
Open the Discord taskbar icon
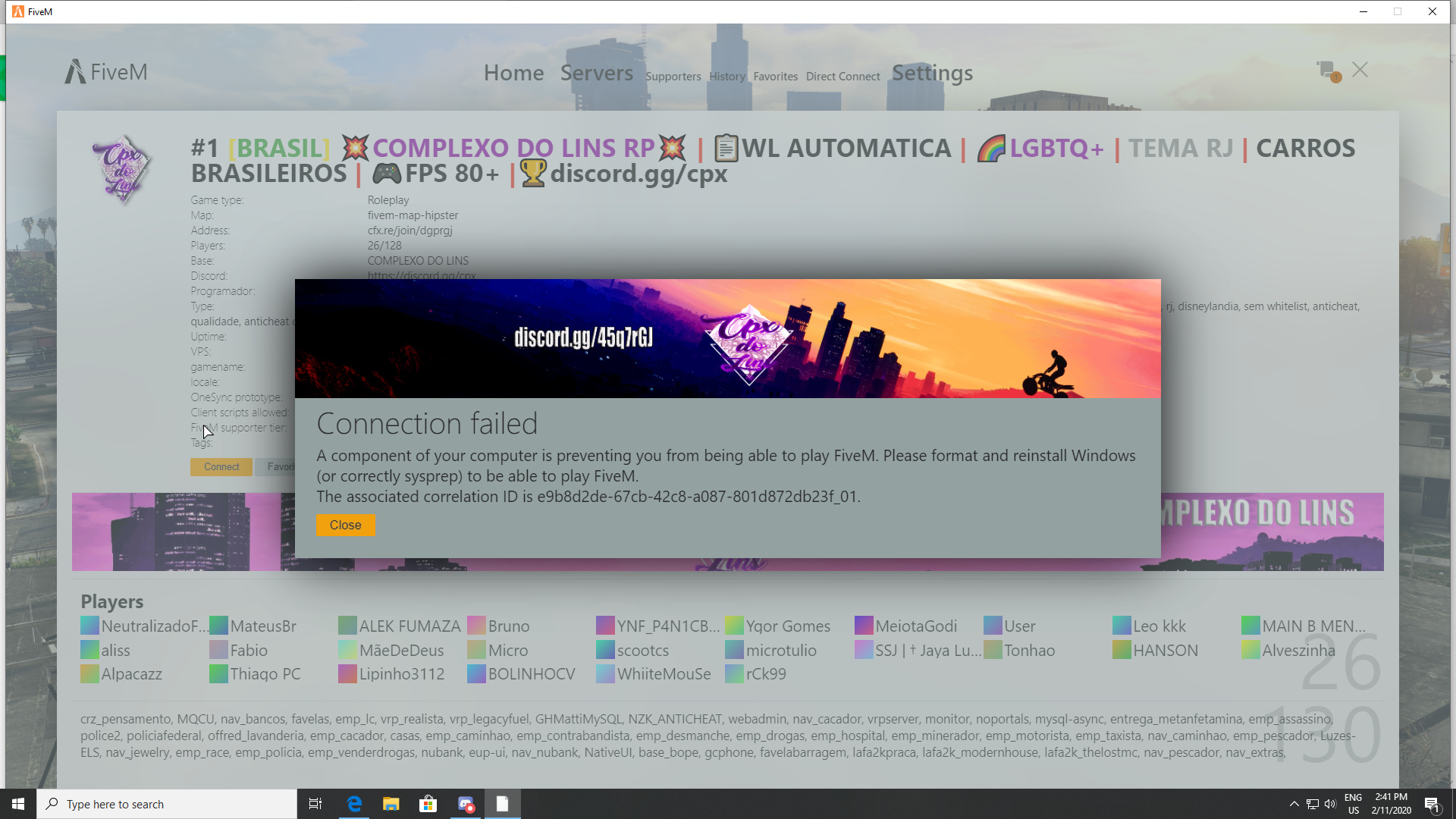[x=465, y=804]
